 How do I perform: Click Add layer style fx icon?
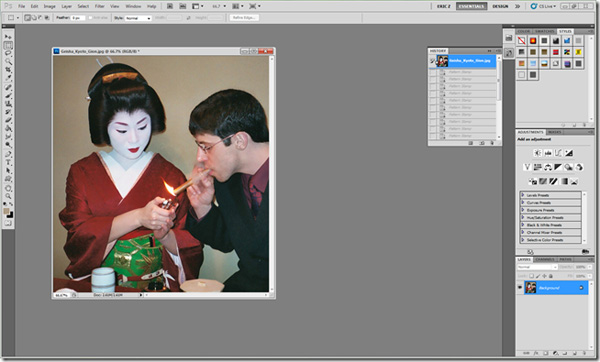536,353
